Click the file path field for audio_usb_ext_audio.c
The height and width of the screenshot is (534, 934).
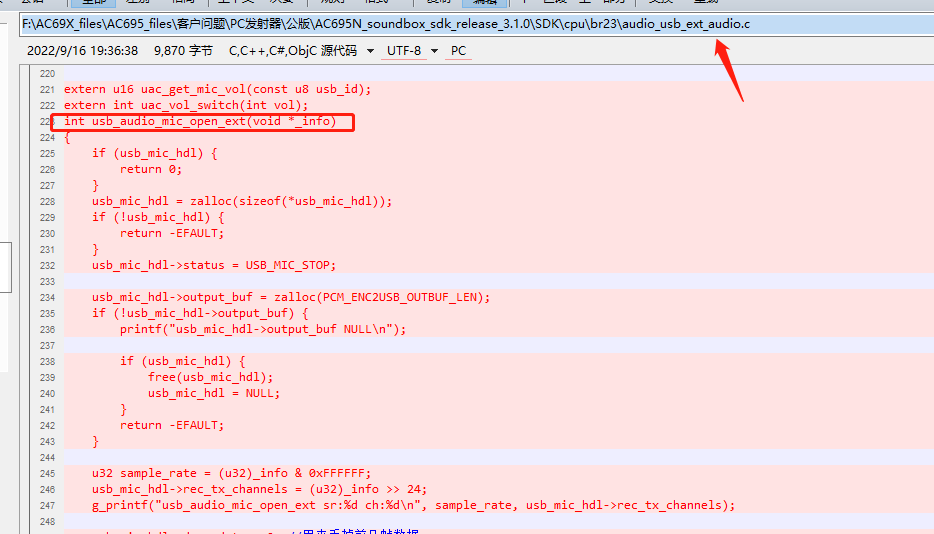click(x=477, y=24)
